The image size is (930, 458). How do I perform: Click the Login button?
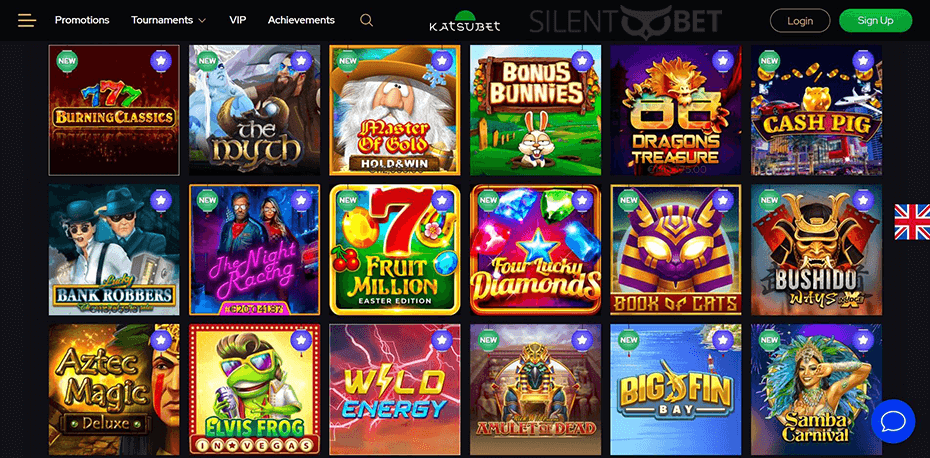[800, 21]
